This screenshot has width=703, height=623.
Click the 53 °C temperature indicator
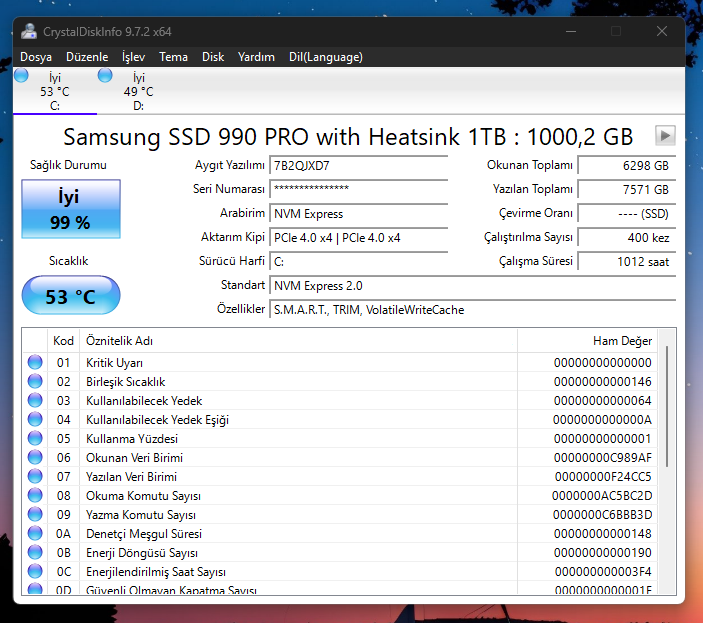tap(71, 295)
